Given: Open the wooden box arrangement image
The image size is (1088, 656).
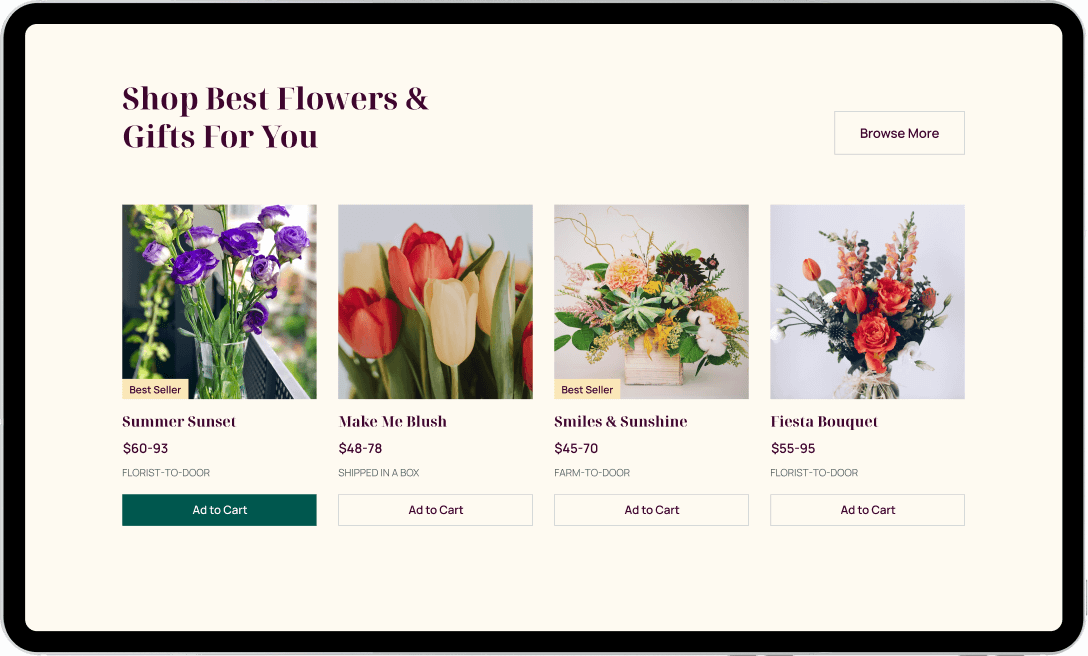Looking at the screenshot, I should [x=652, y=301].
